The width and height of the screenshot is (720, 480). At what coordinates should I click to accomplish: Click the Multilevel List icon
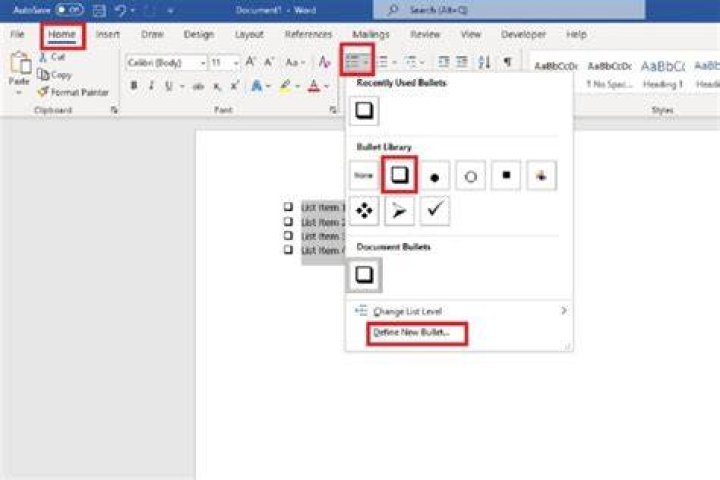[x=411, y=62]
